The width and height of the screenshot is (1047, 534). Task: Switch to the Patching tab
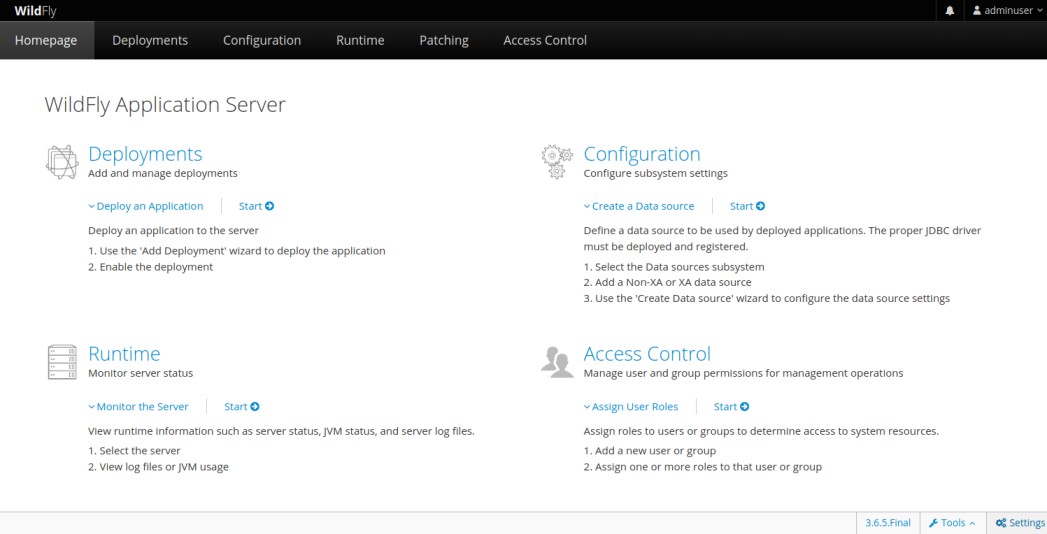[x=443, y=40]
